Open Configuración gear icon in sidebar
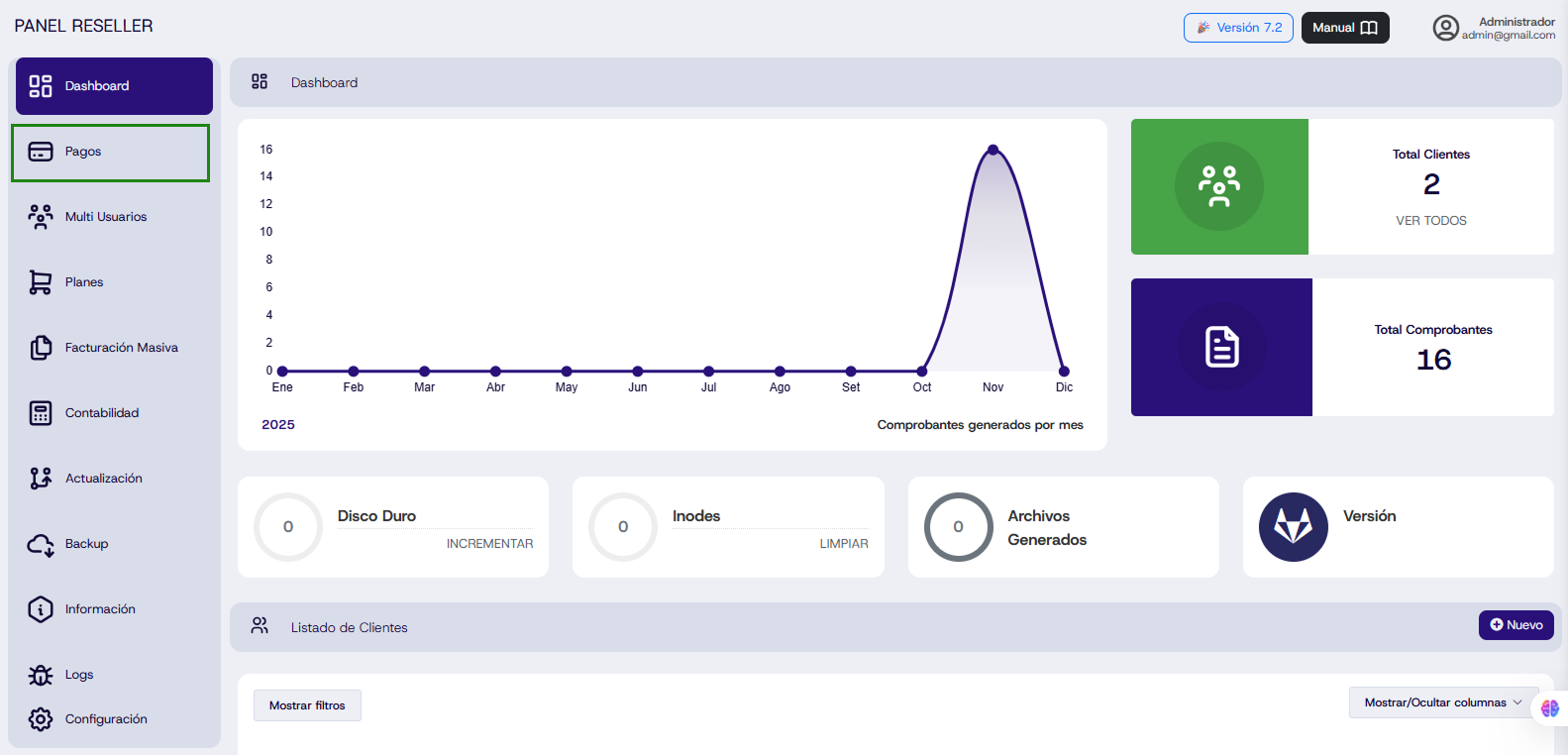 pos(41,719)
